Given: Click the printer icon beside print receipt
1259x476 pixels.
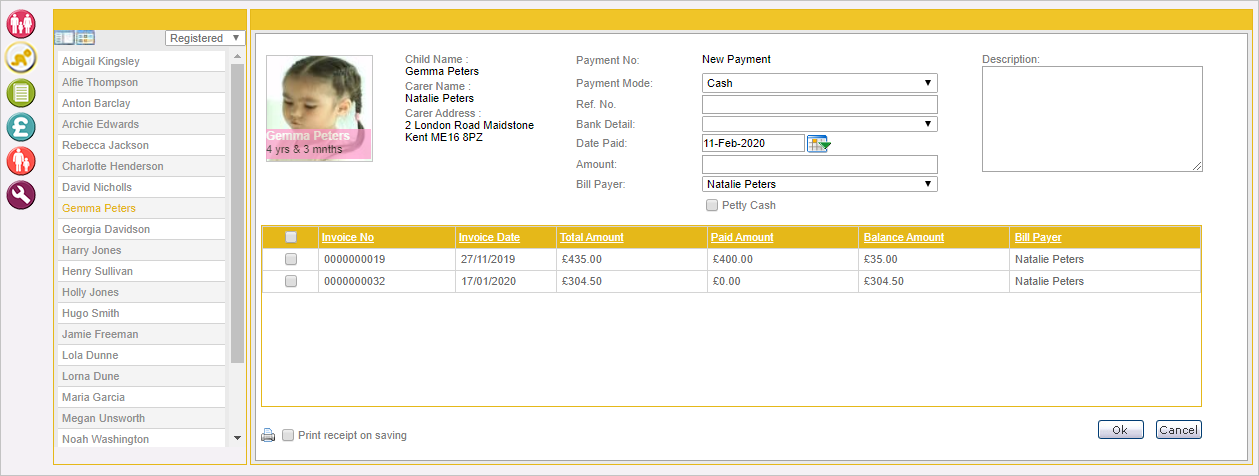Looking at the screenshot, I should pos(268,435).
